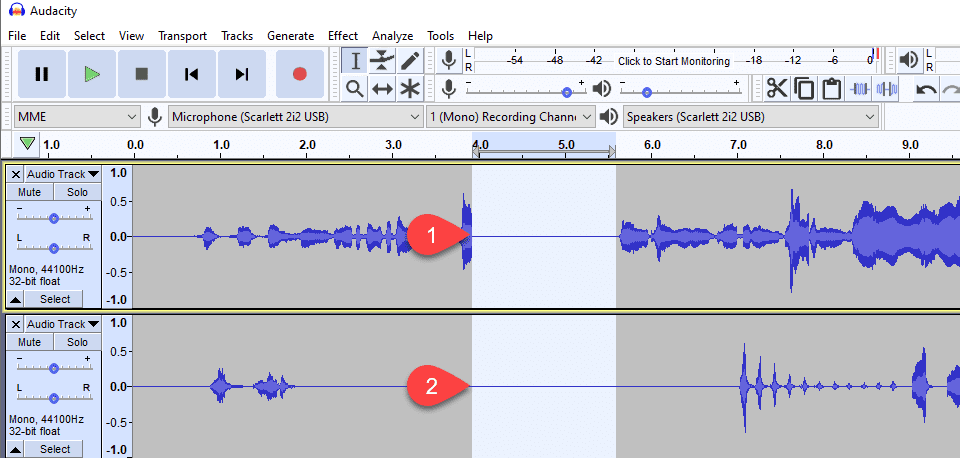Click the Cut scissors icon

[x=778, y=88]
